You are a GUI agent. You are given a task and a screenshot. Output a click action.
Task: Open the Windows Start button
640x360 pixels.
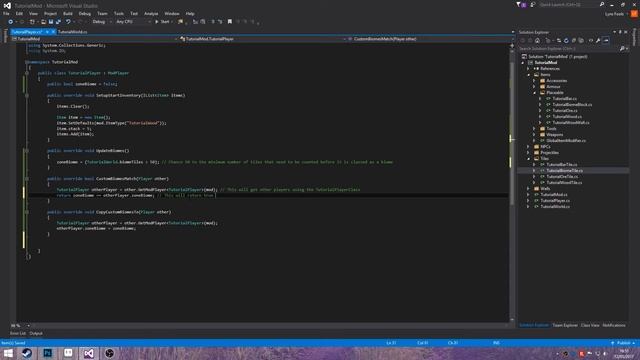[x=8, y=353]
